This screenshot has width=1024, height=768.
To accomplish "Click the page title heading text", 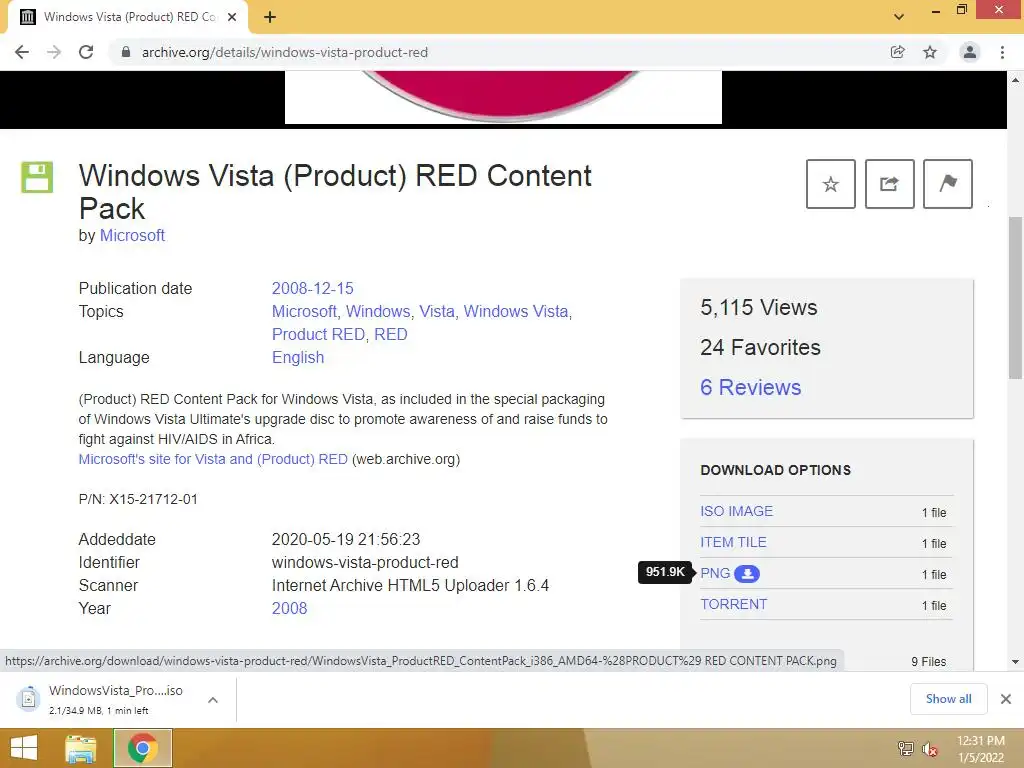I will (335, 192).
